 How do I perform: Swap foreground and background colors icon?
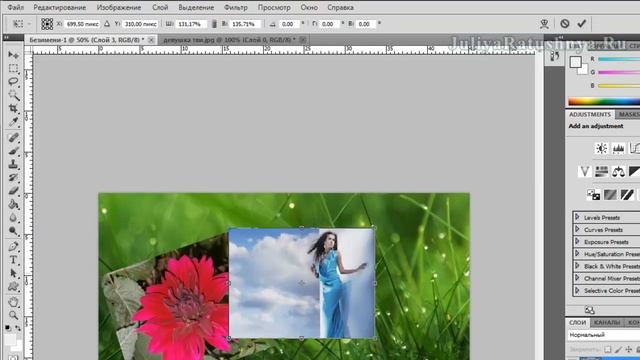[18, 328]
